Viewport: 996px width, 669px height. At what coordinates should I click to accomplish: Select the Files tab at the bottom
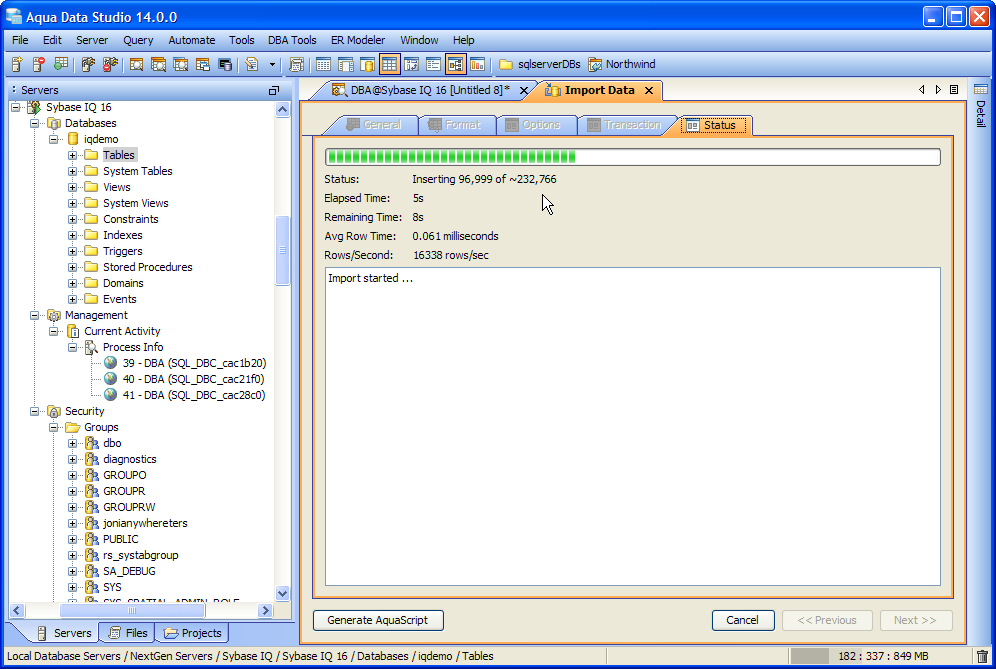coord(128,633)
